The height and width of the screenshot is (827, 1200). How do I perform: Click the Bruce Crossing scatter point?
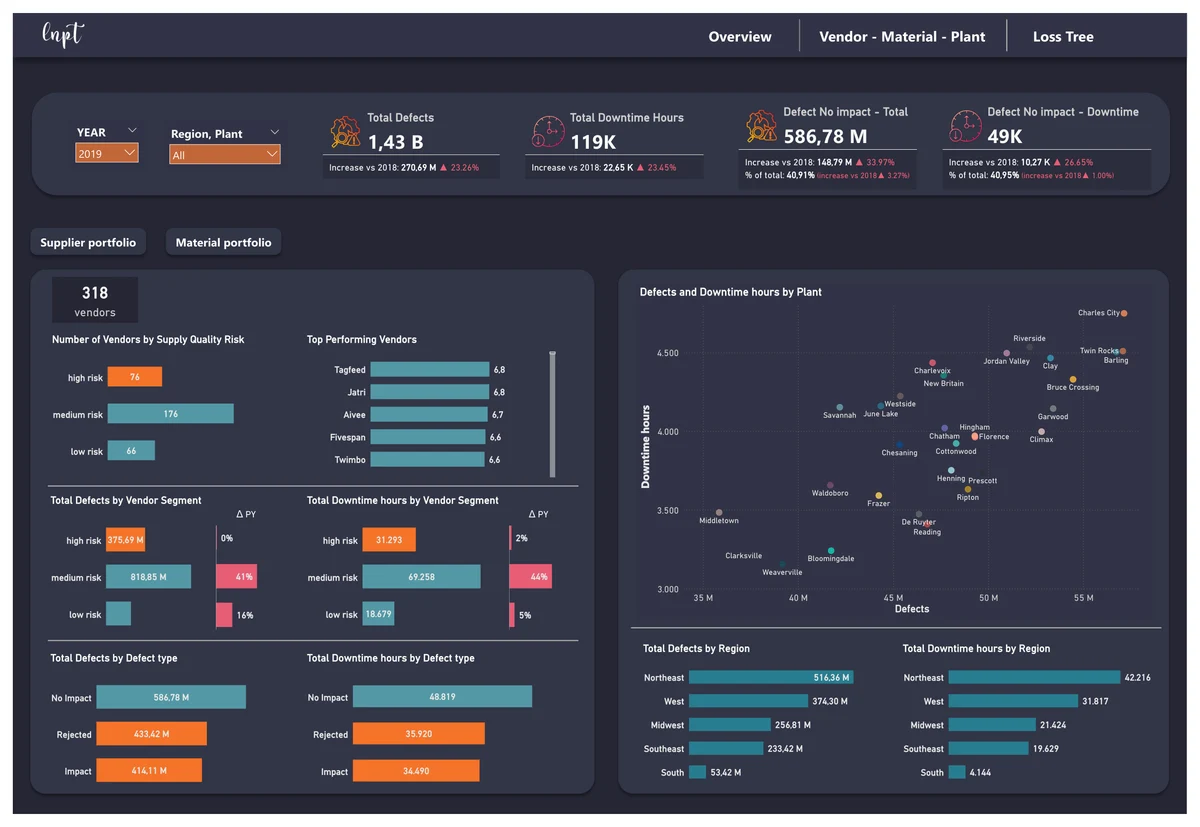[x=1073, y=379]
